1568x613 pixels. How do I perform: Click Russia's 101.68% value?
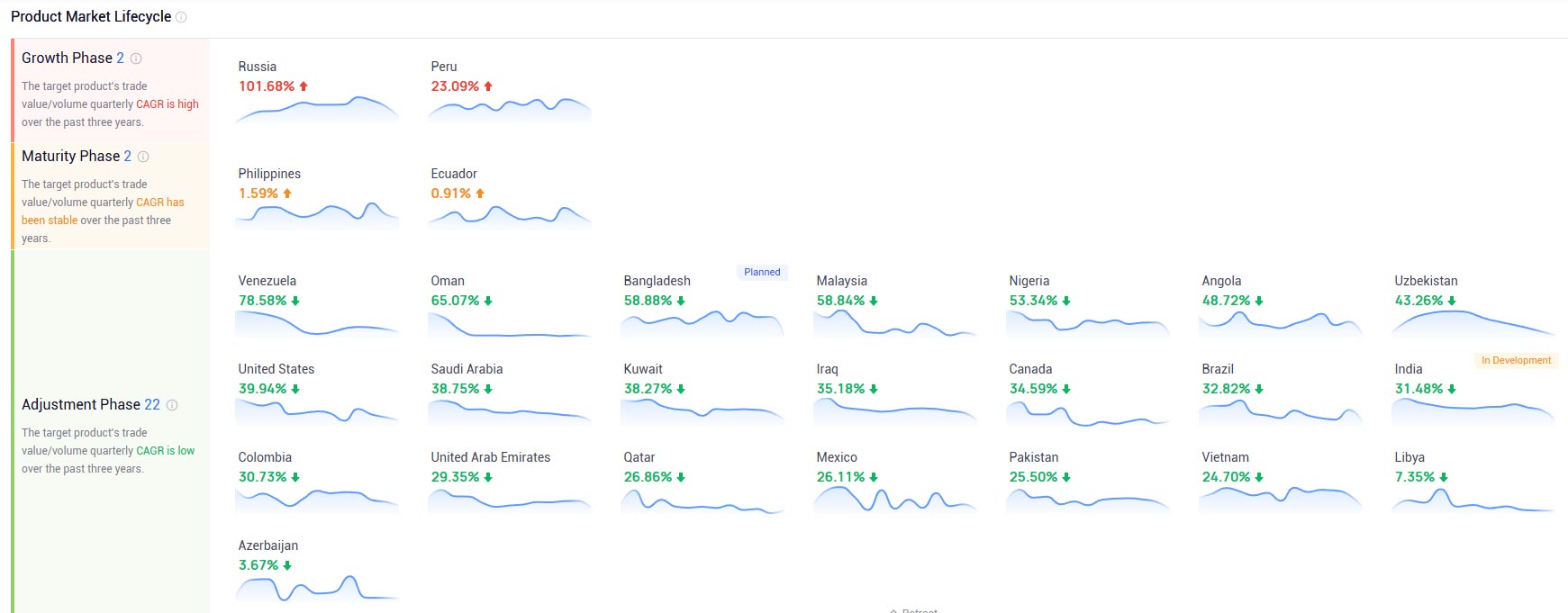pos(267,86)
